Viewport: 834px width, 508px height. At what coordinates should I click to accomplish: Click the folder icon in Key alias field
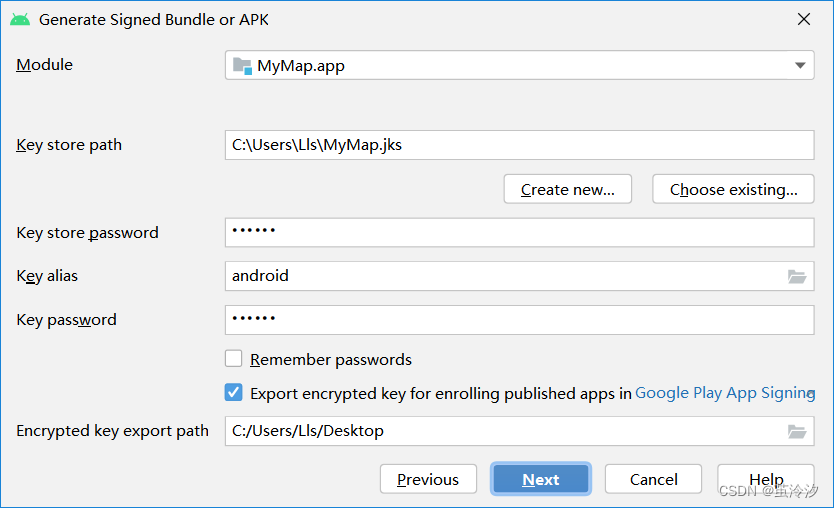[797, 277]
